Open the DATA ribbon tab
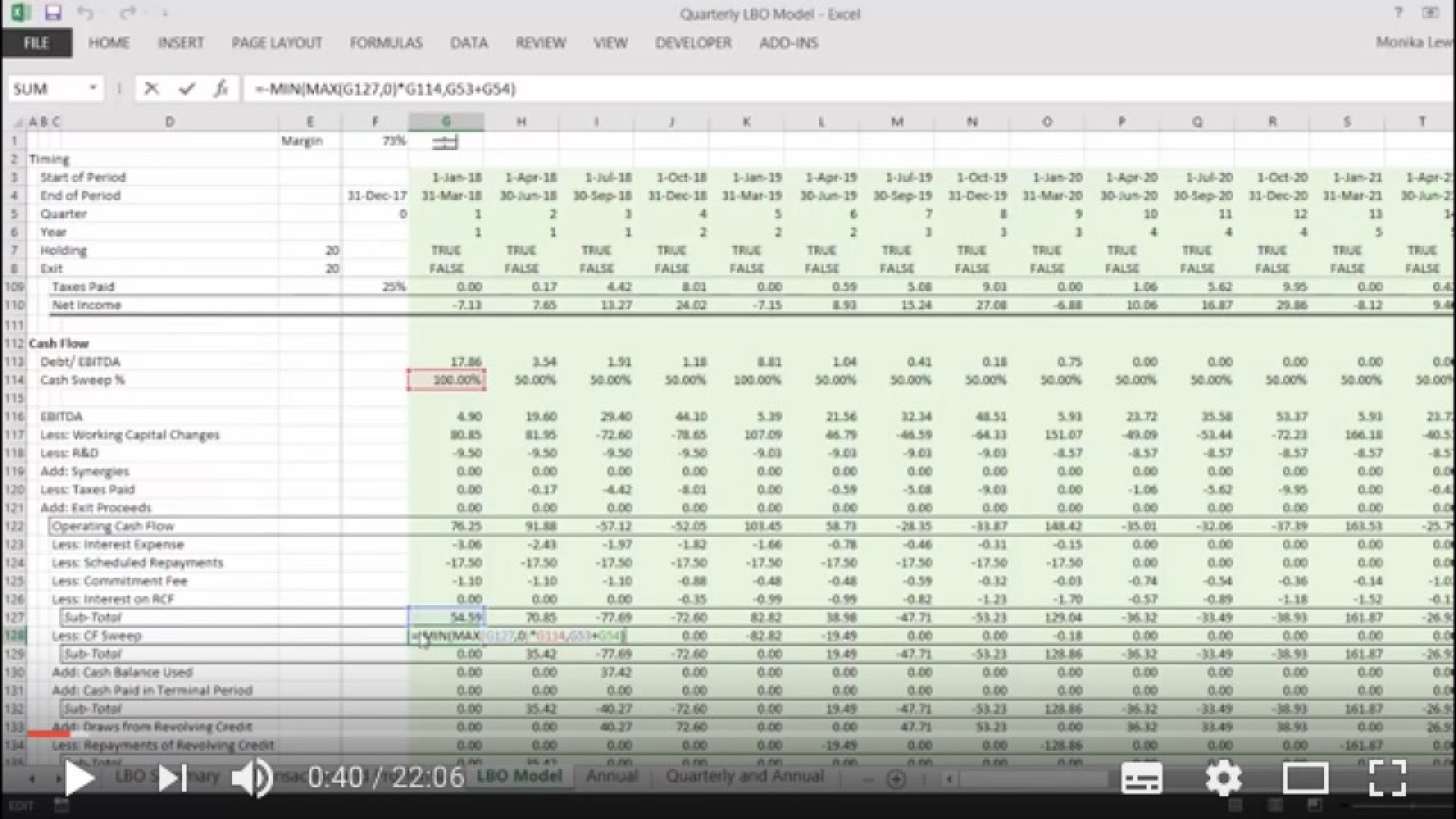Screen dimensions: 1456x819 tap(469, 43)
